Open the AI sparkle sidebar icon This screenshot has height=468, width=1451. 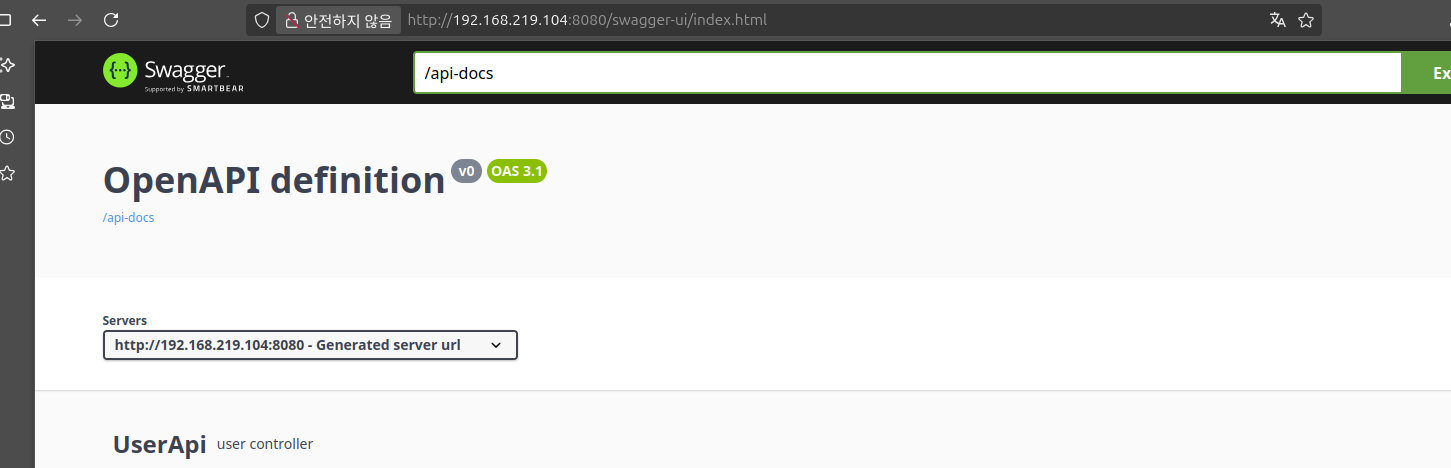7,65
